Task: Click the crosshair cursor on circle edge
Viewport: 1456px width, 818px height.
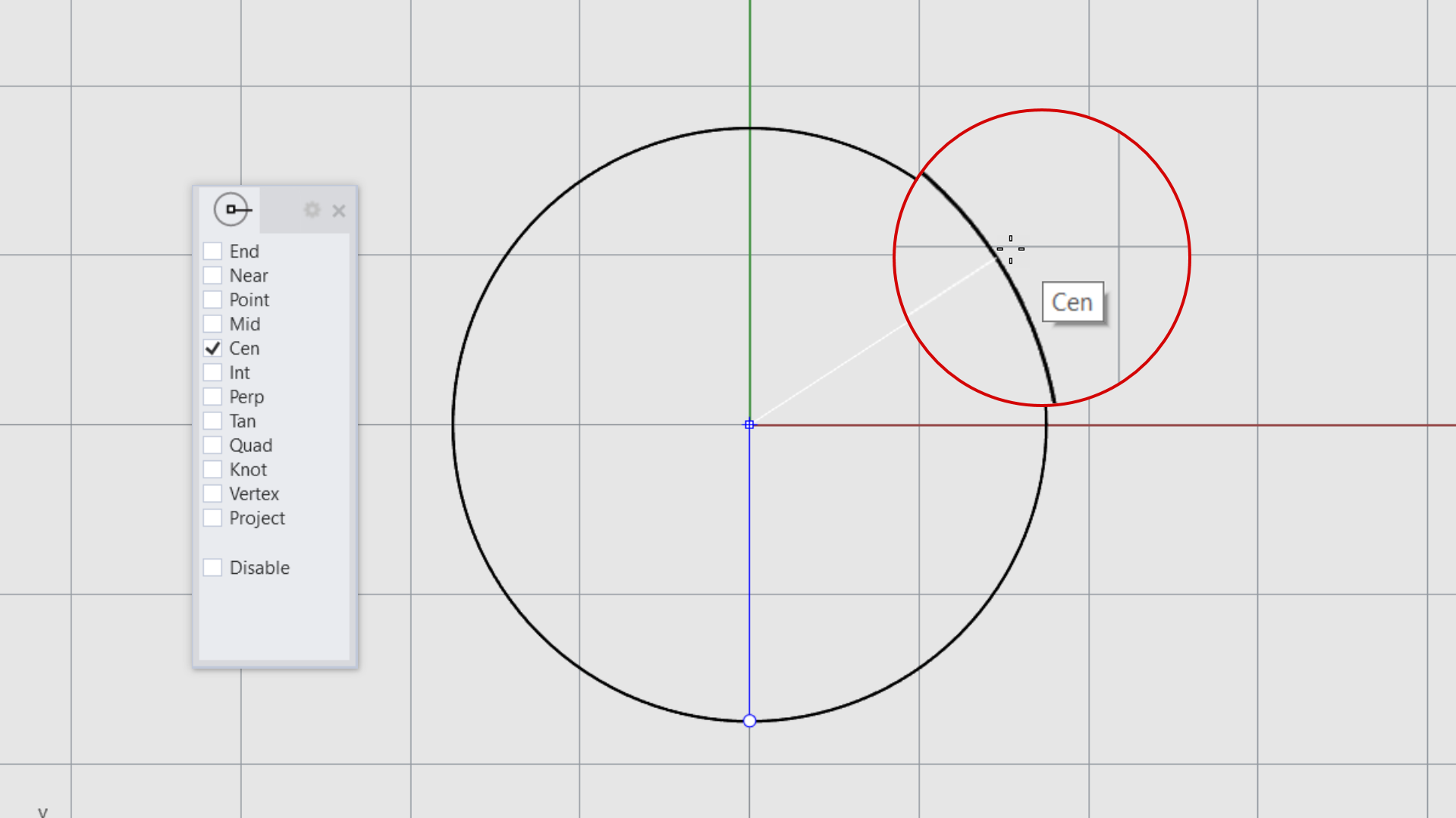Action: pyautogui.click(x=1010, y=249)
